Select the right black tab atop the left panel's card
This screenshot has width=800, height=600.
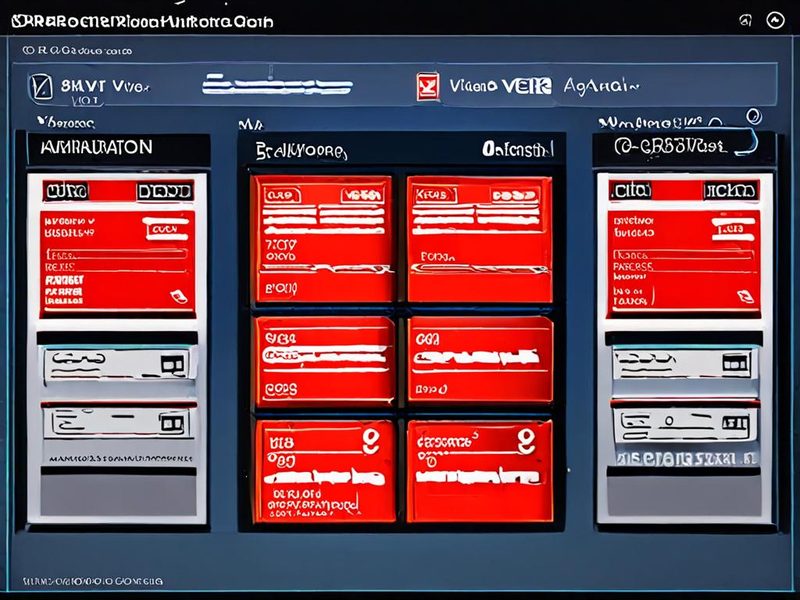pyautogui.click(x=164, y=192)
